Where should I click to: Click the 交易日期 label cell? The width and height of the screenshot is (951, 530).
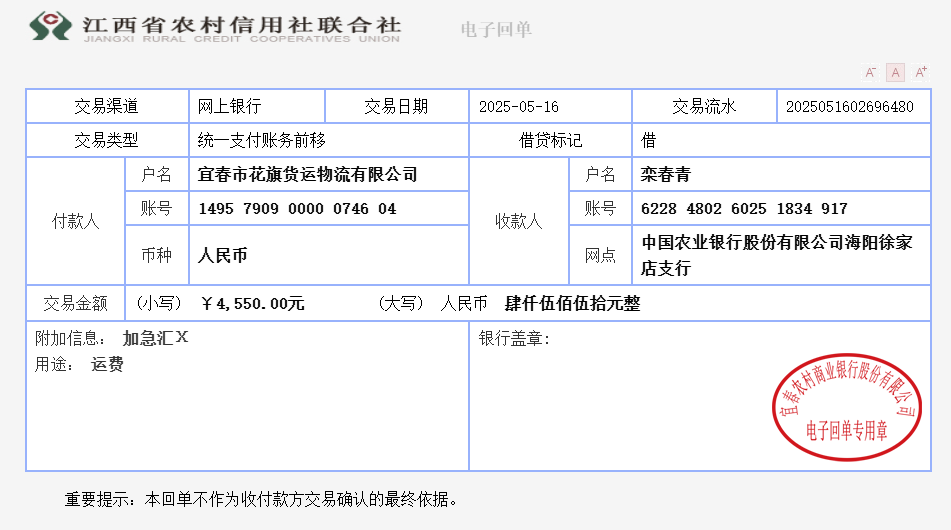(397, 107)
